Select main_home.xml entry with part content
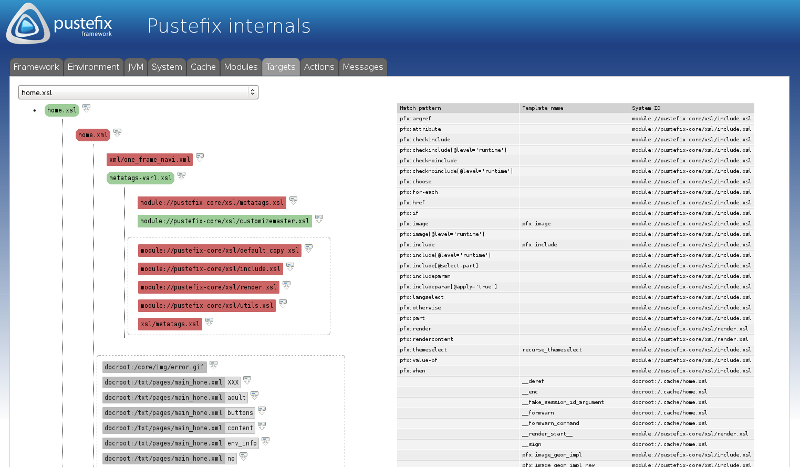Viewport: 800px width, 467px height. (179, 428)
